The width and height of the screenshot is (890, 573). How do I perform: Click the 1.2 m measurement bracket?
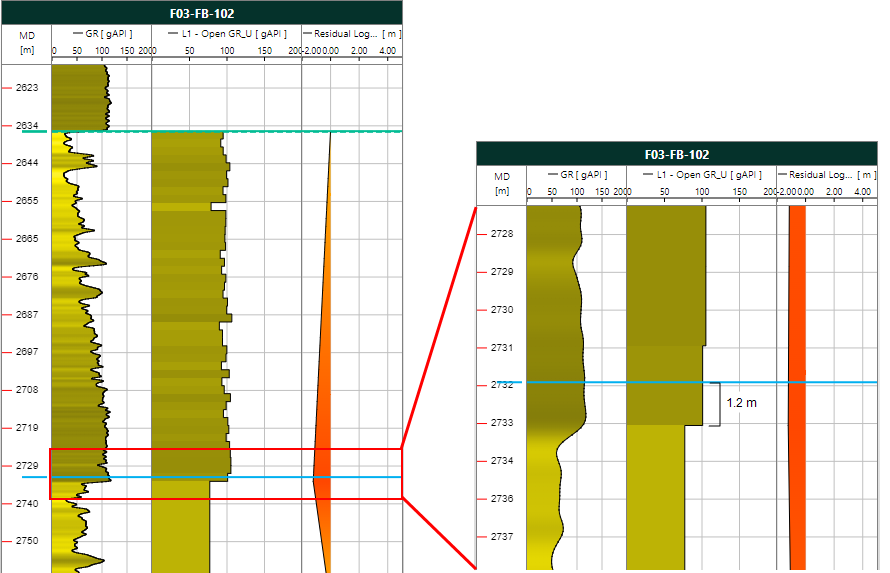click(x=715, y=404)
